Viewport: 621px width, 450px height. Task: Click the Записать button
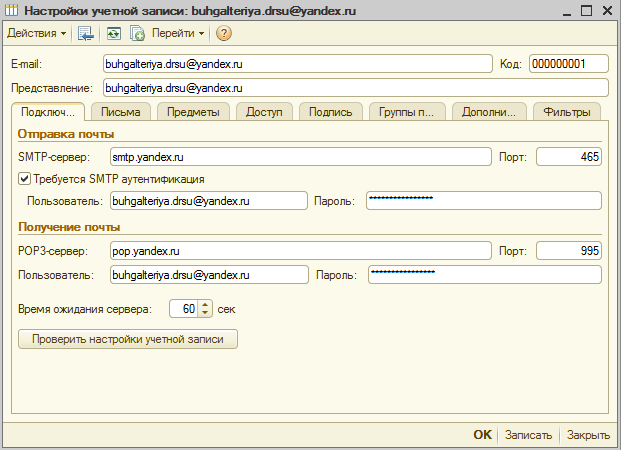coord(527,435)
